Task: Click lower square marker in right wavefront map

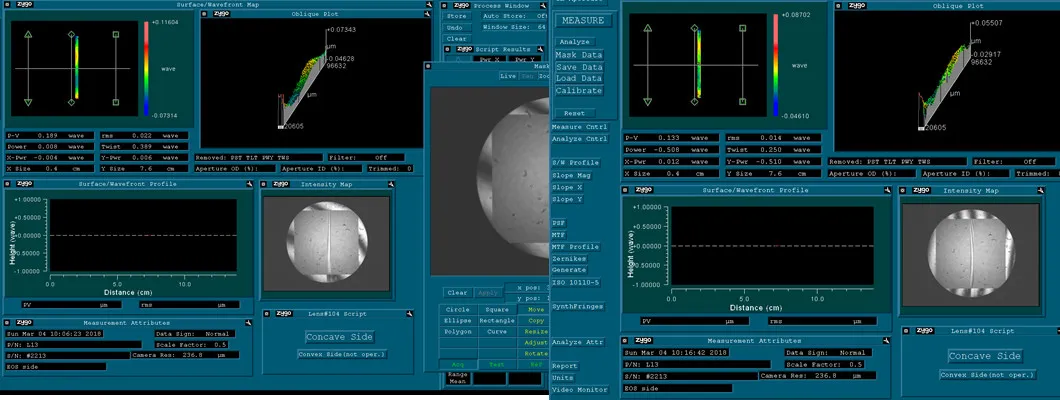Action: pos(742,101)
